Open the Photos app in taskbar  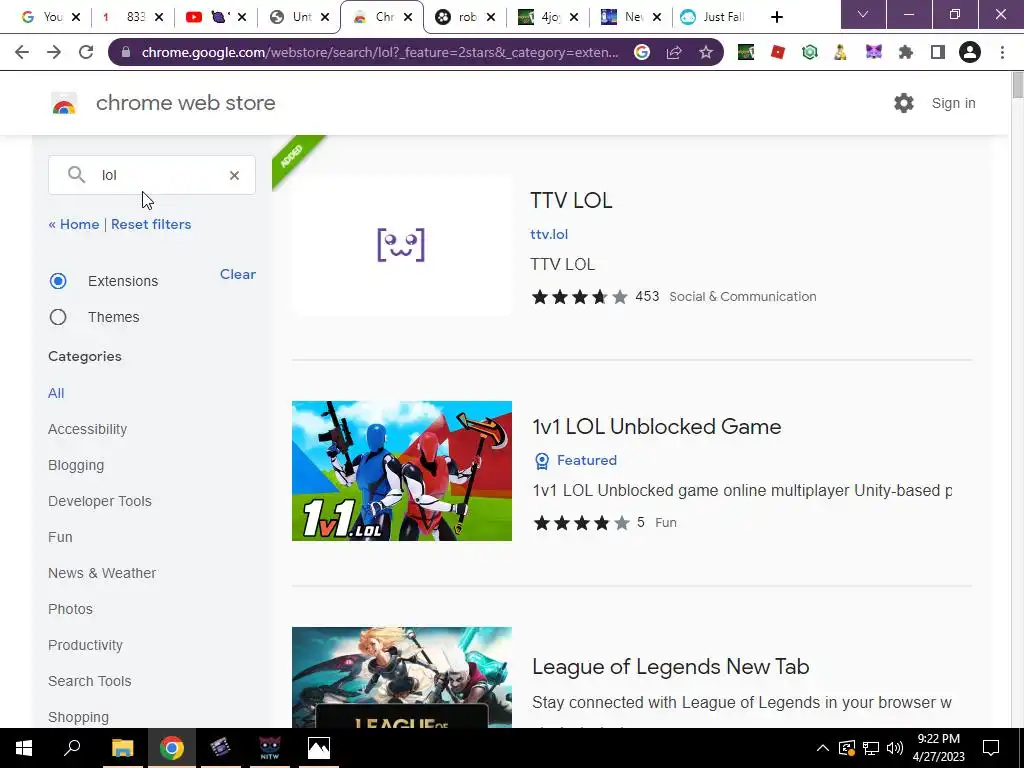(319, 748)
